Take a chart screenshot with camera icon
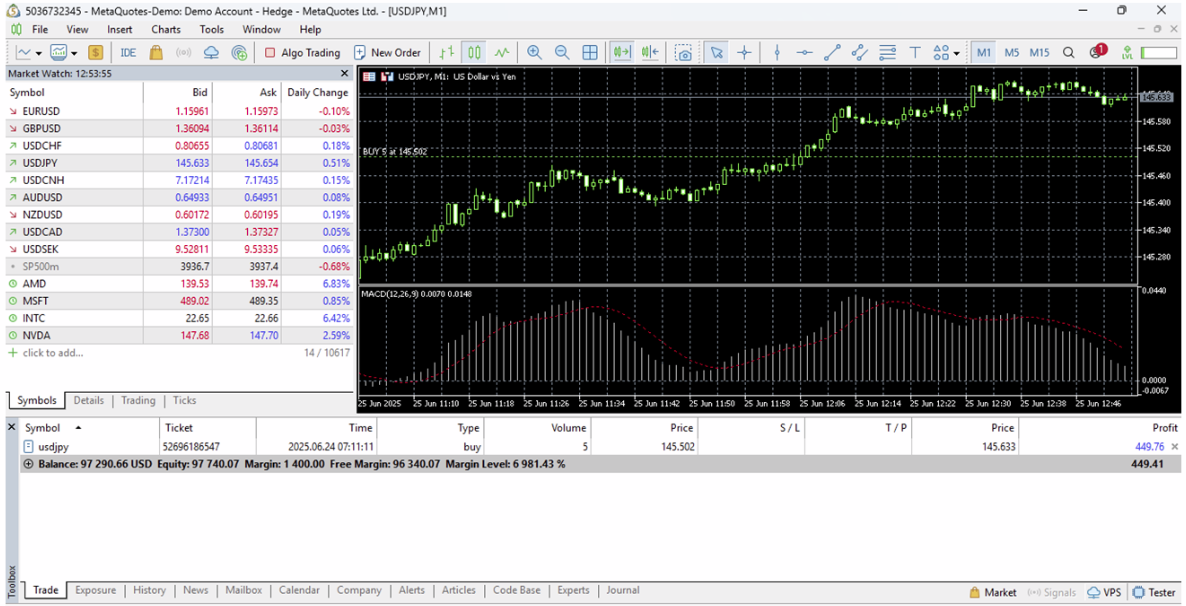The width and height of the screenshot is (1186, 606). [x=683, y=53]
